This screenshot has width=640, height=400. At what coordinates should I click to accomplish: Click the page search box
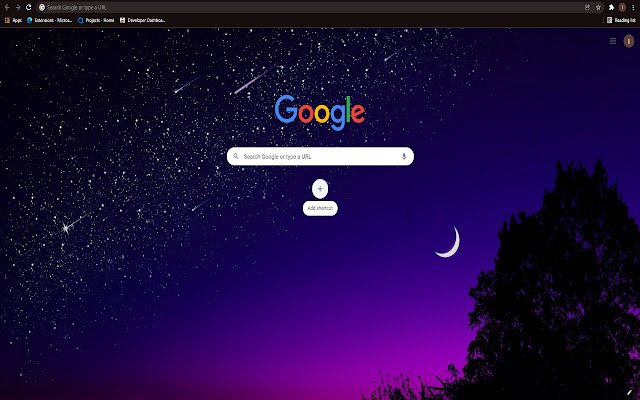[x=320, y=156]
